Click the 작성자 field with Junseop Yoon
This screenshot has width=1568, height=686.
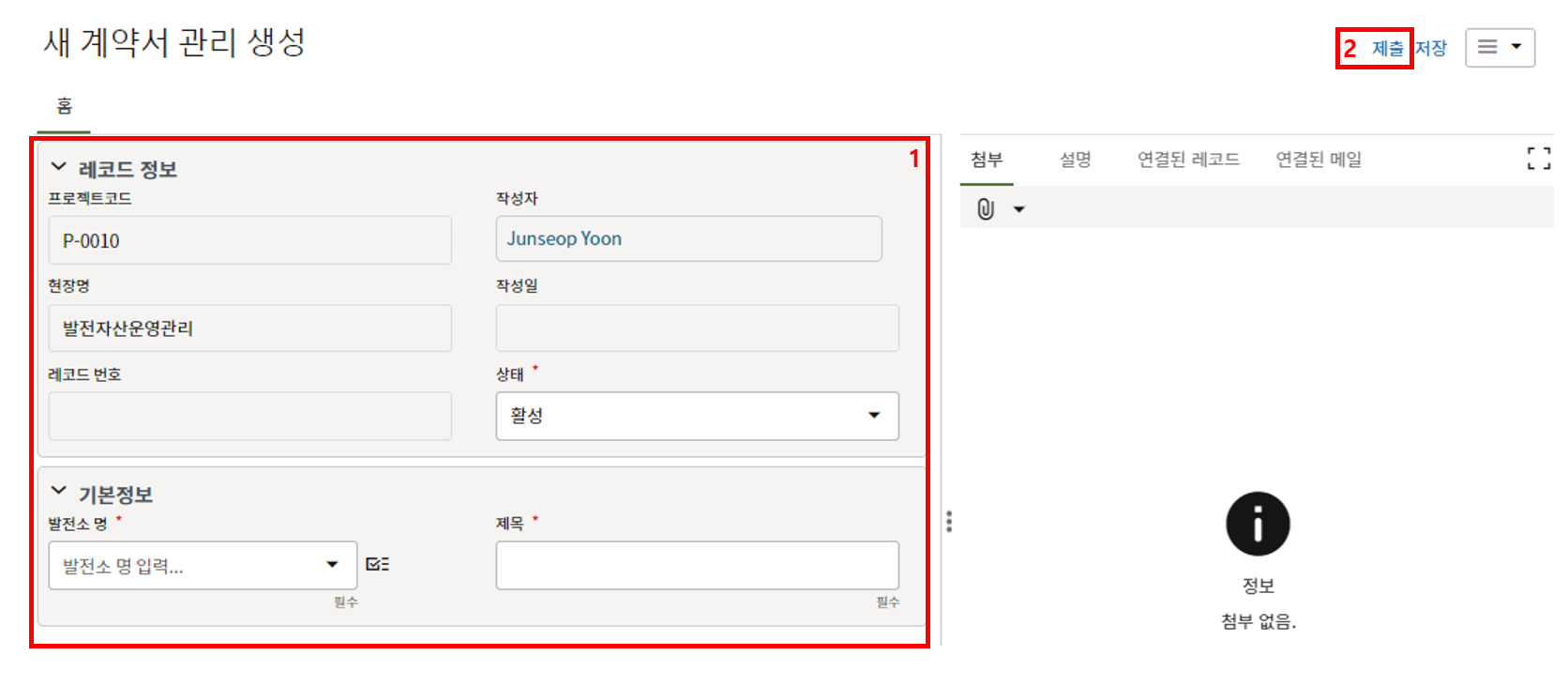[x=688, y=239]
